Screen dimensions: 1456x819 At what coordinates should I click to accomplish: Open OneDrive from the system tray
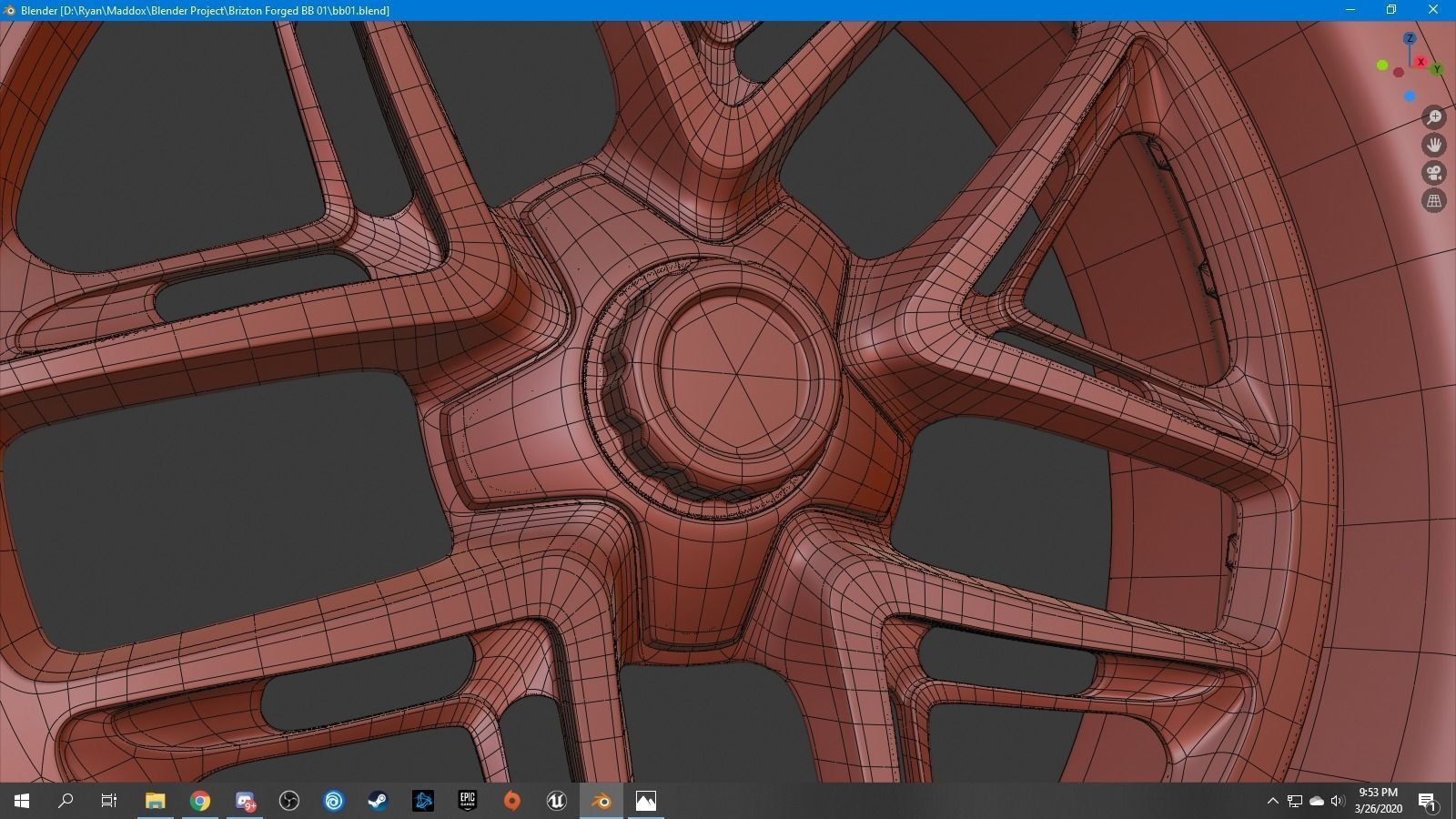[1317, 801]
